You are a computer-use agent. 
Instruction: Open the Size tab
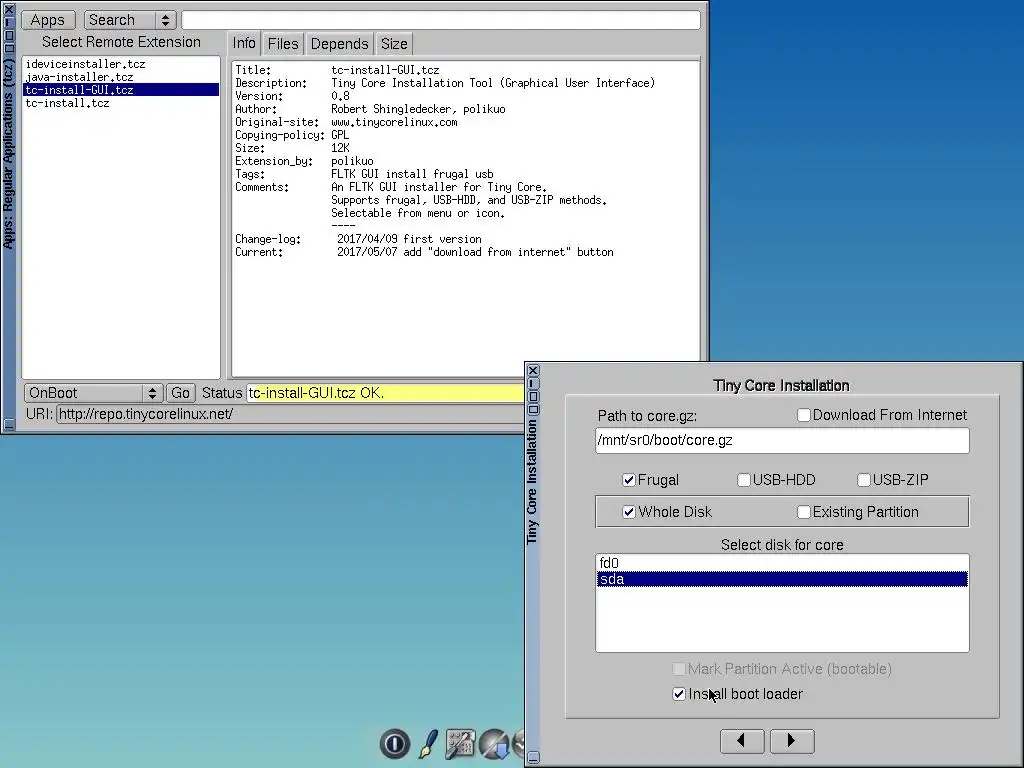tap(394, 44)
